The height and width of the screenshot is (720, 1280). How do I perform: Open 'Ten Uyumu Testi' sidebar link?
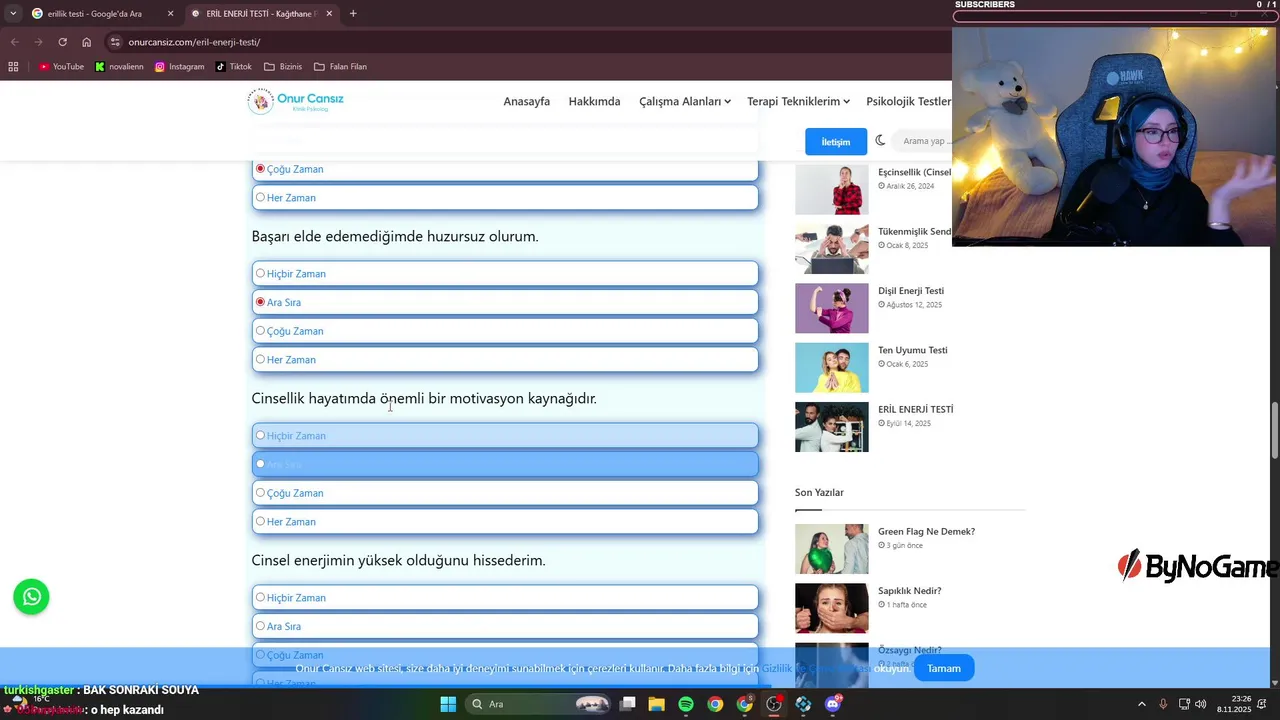pyautogui.click(x=913, y=350)
